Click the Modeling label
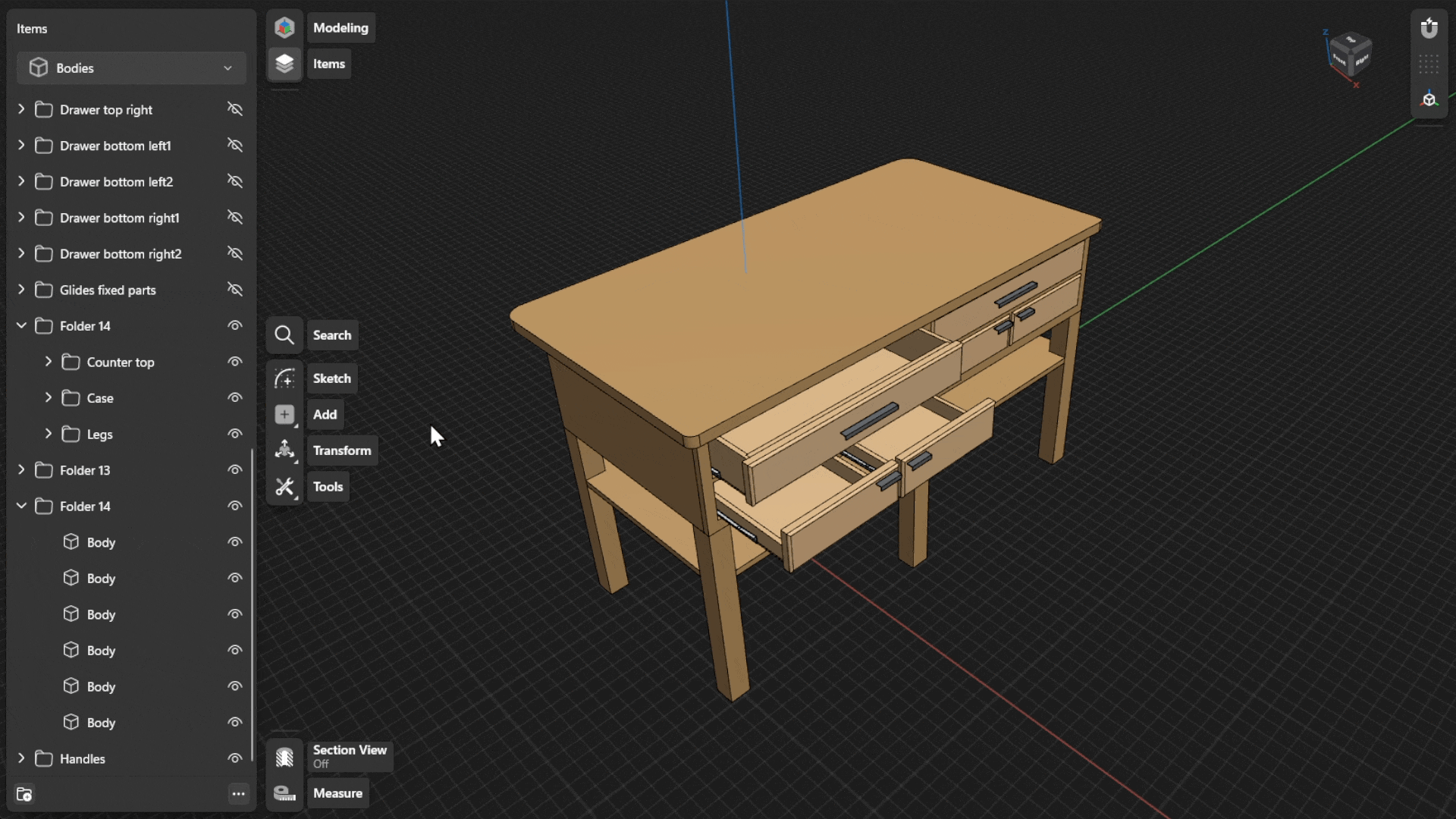The height and width of the screenshot is (819, 1456). (x=340, y=28)
